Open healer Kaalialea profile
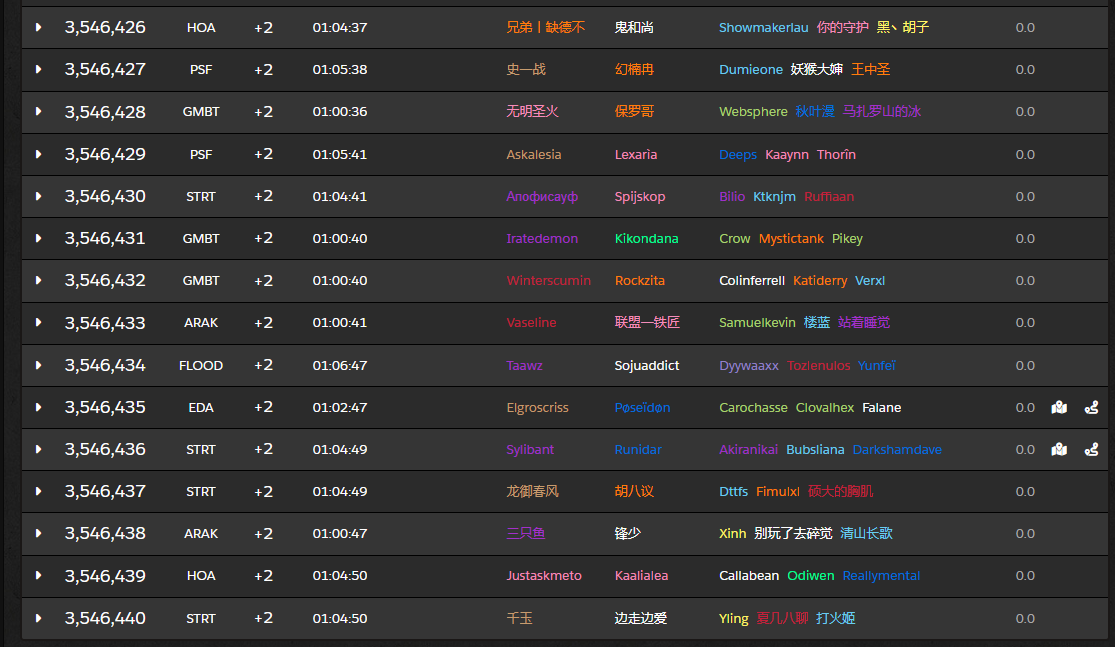 click(641, 576)
